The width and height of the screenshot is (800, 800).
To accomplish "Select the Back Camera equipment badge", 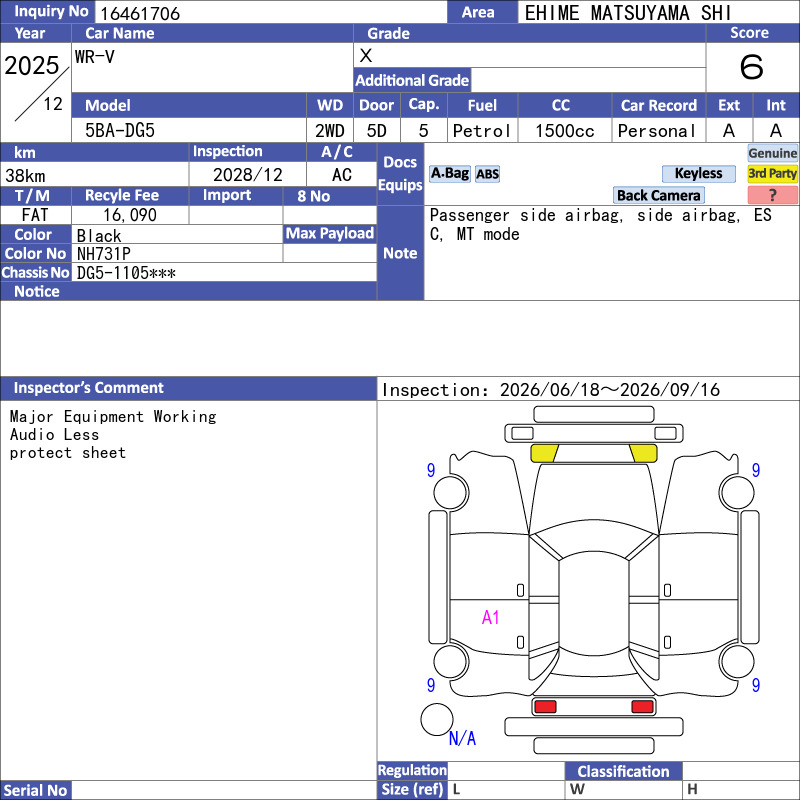I will 658,195.
